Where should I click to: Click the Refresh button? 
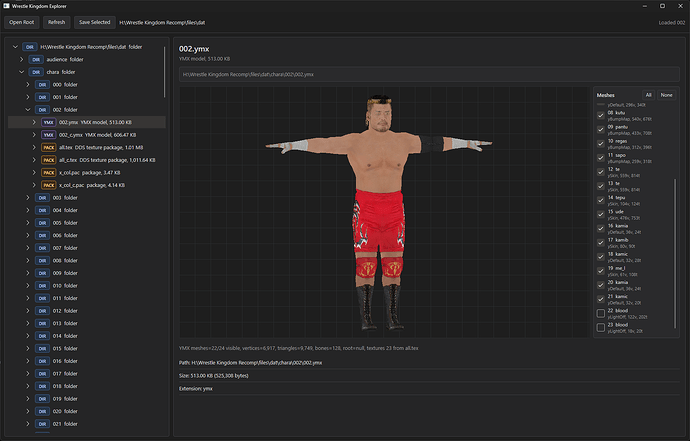tap(56, 22)
